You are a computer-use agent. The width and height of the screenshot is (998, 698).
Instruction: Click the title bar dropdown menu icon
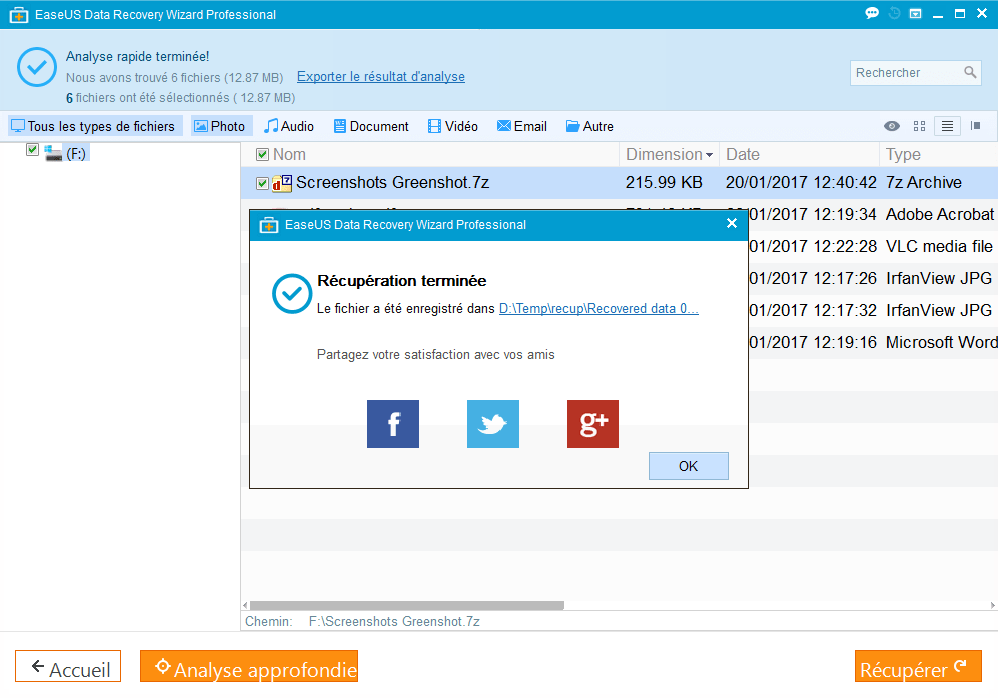tap(915, 13)
